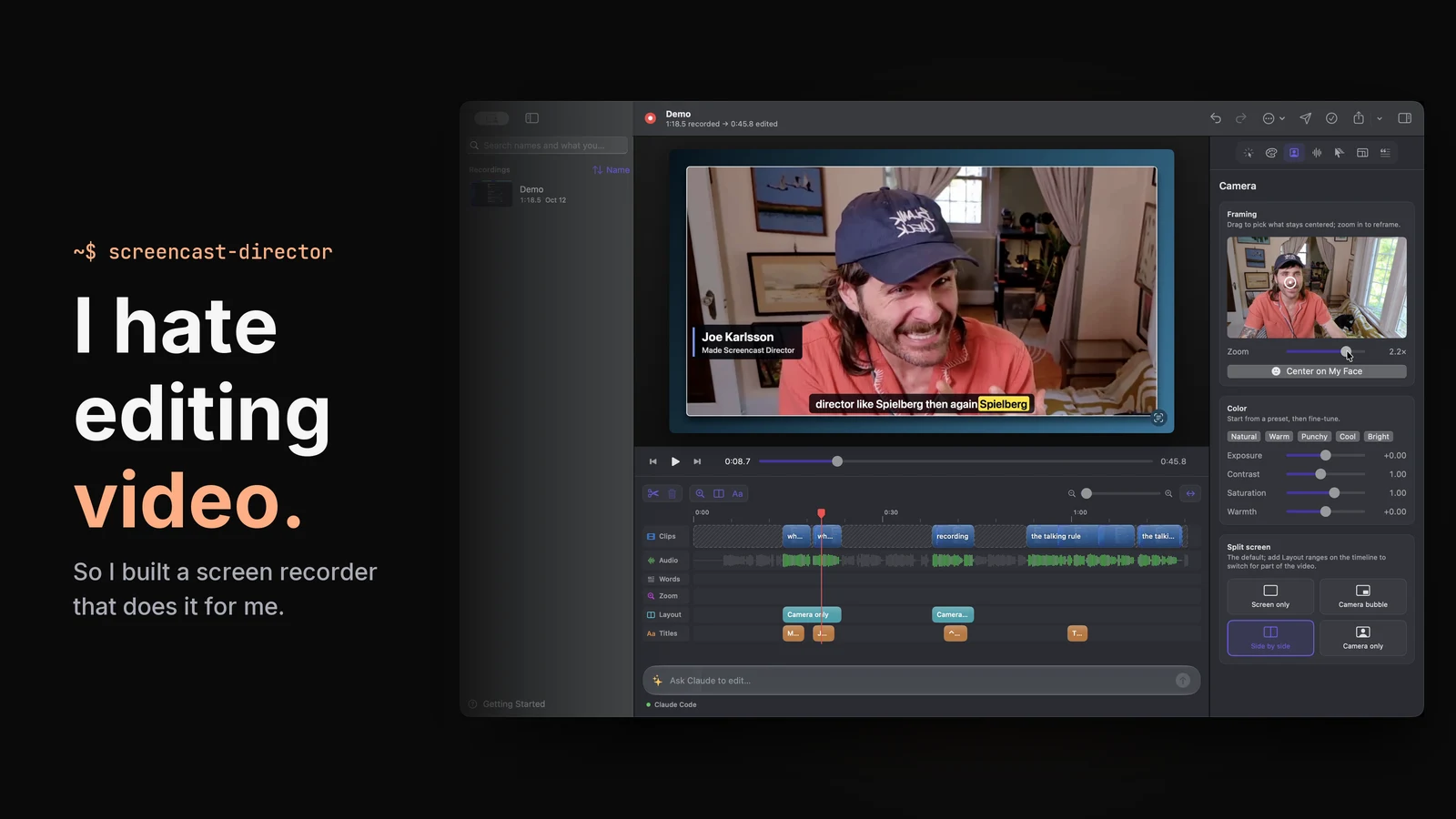Zoom in the timeline
Image resolution: width=1456 pixels, height=819 pixels.
pyautogui.click(x=1168, y=493)
